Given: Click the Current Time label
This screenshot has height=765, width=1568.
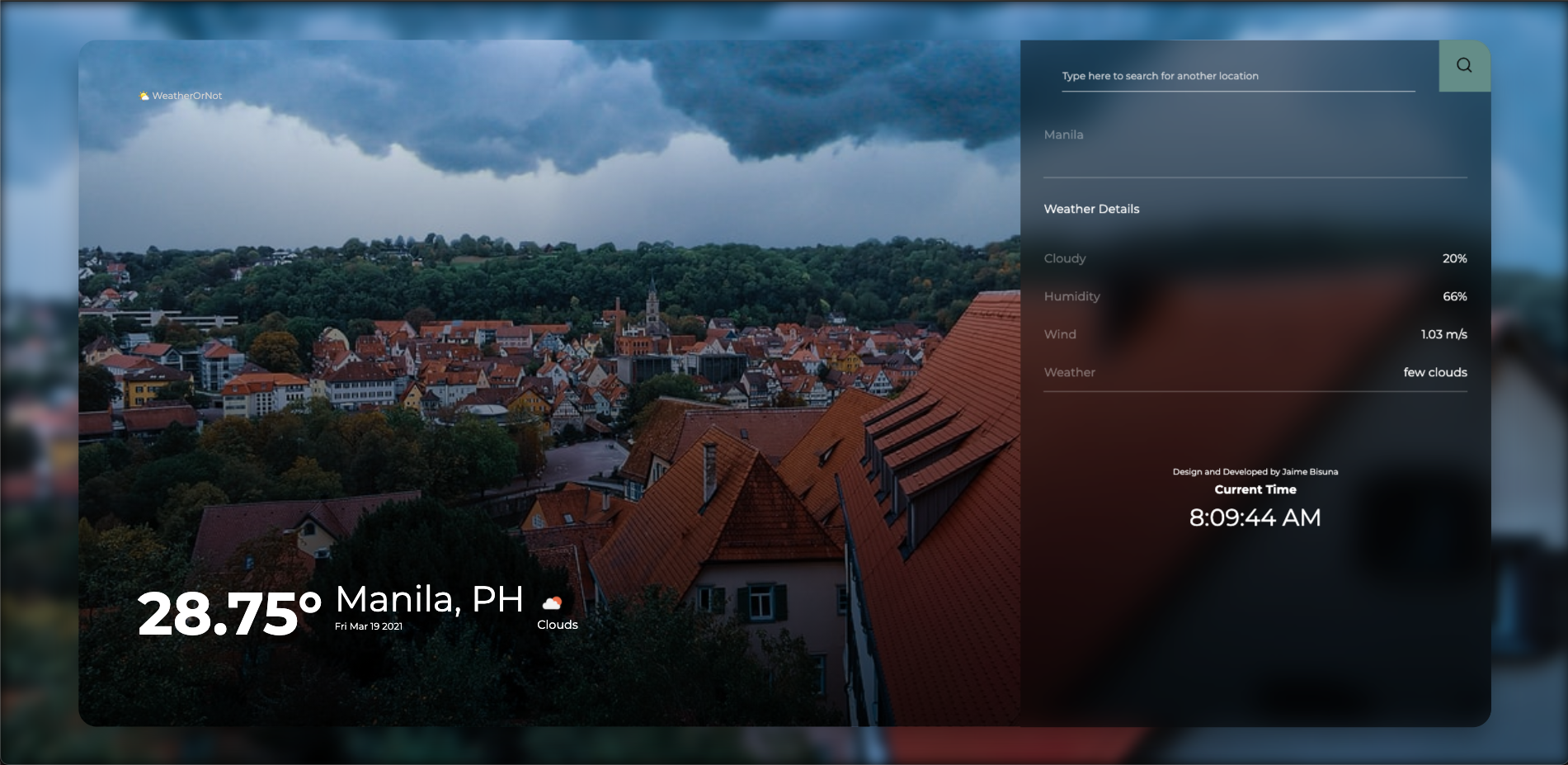Looking at the screenshot, I should pos(1255,489).
